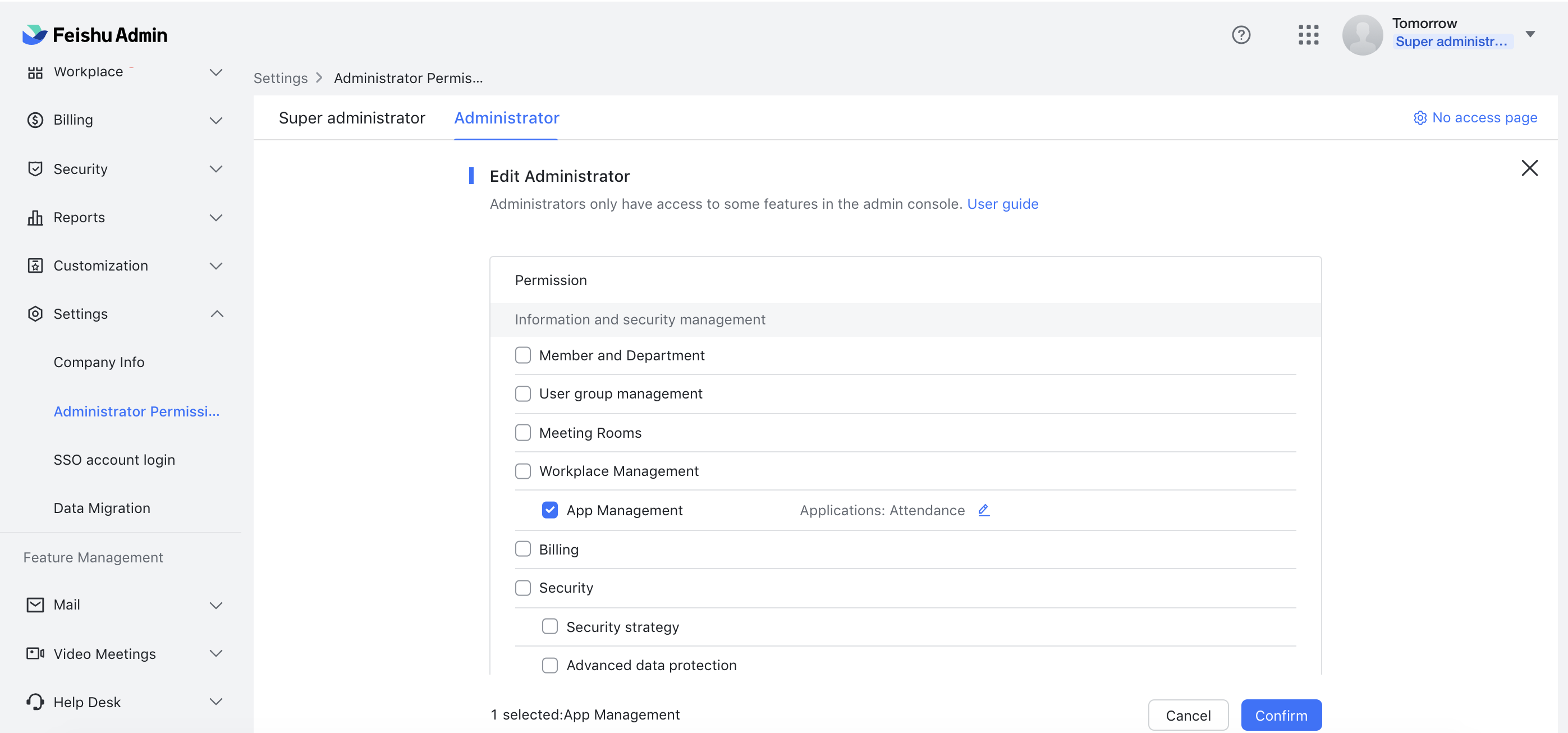Open the help question mark icon
The width and height of the screenshot is (1568, 733).
1241,35
